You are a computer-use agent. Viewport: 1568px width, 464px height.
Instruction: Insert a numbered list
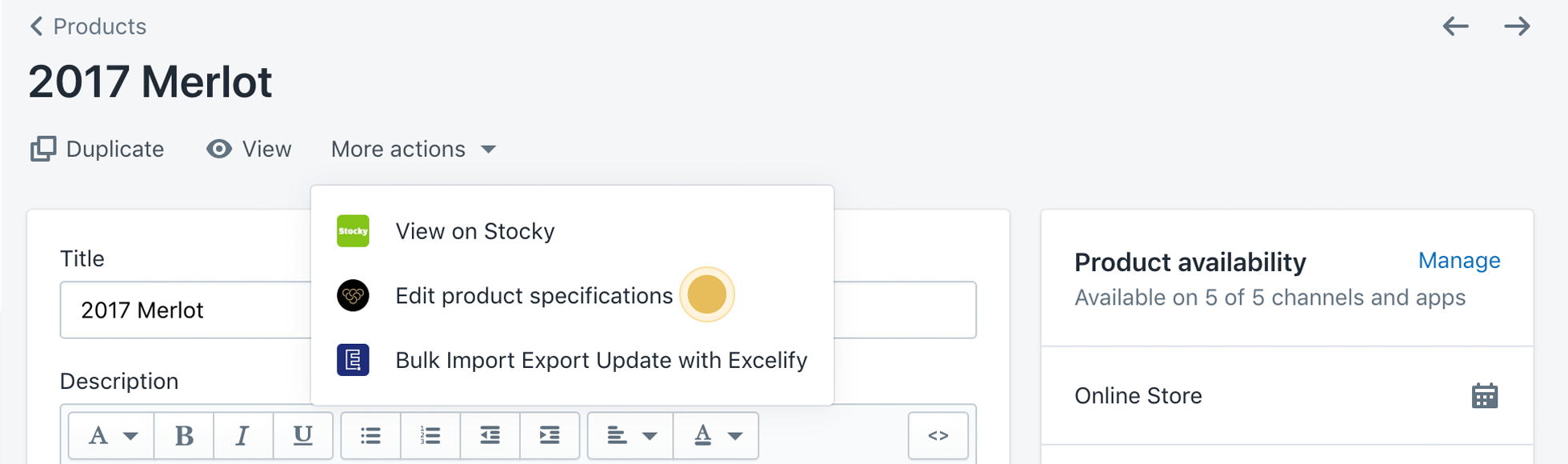pos(430,435)
